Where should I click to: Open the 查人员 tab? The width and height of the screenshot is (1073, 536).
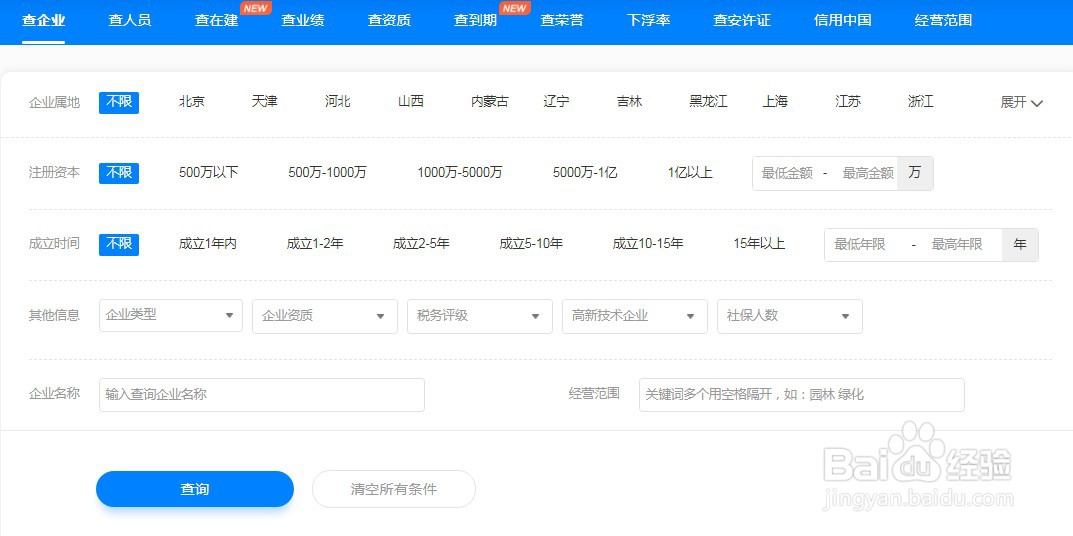(129, 21)
